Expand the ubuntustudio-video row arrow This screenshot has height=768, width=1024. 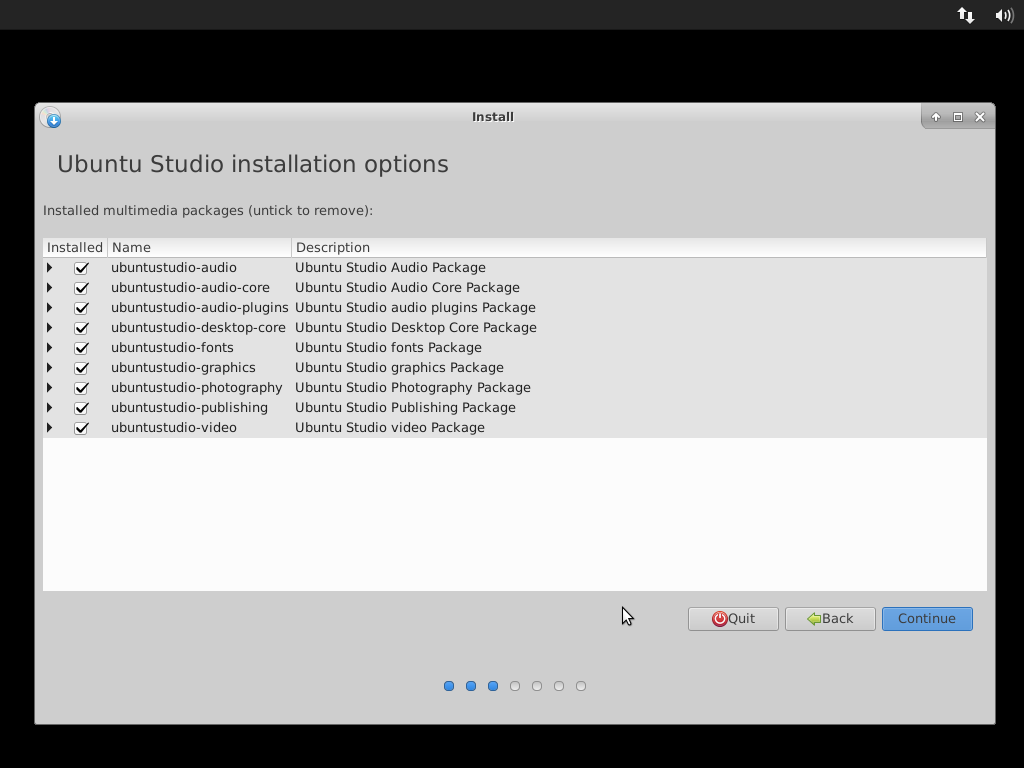50,428
